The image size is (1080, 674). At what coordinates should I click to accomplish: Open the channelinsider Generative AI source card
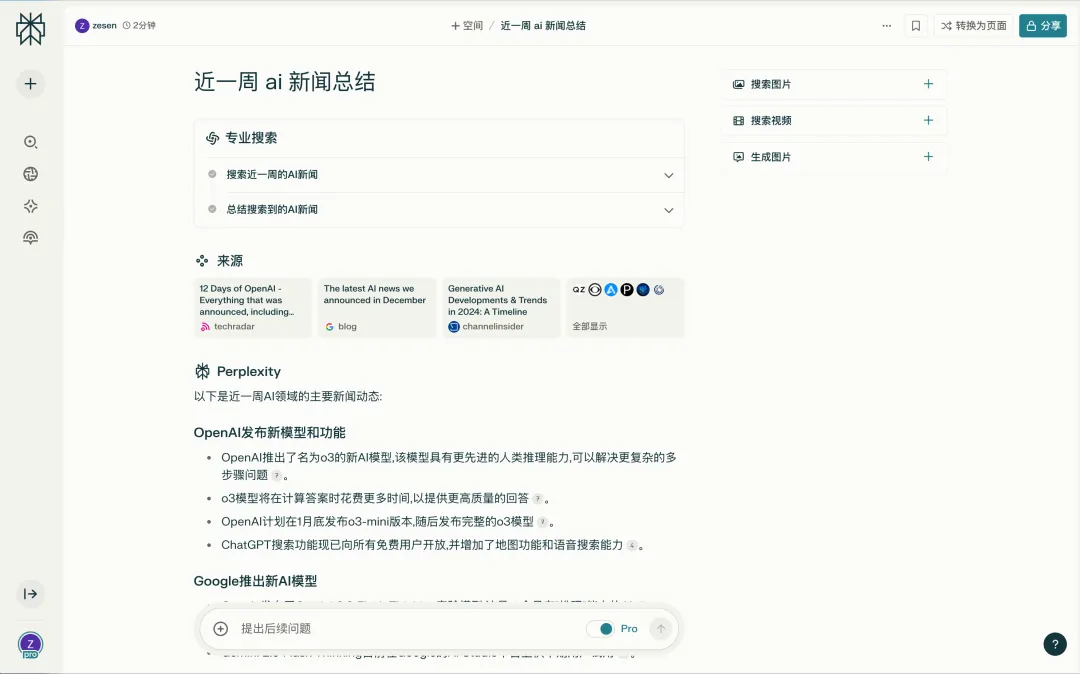click(x=501, y=308)
